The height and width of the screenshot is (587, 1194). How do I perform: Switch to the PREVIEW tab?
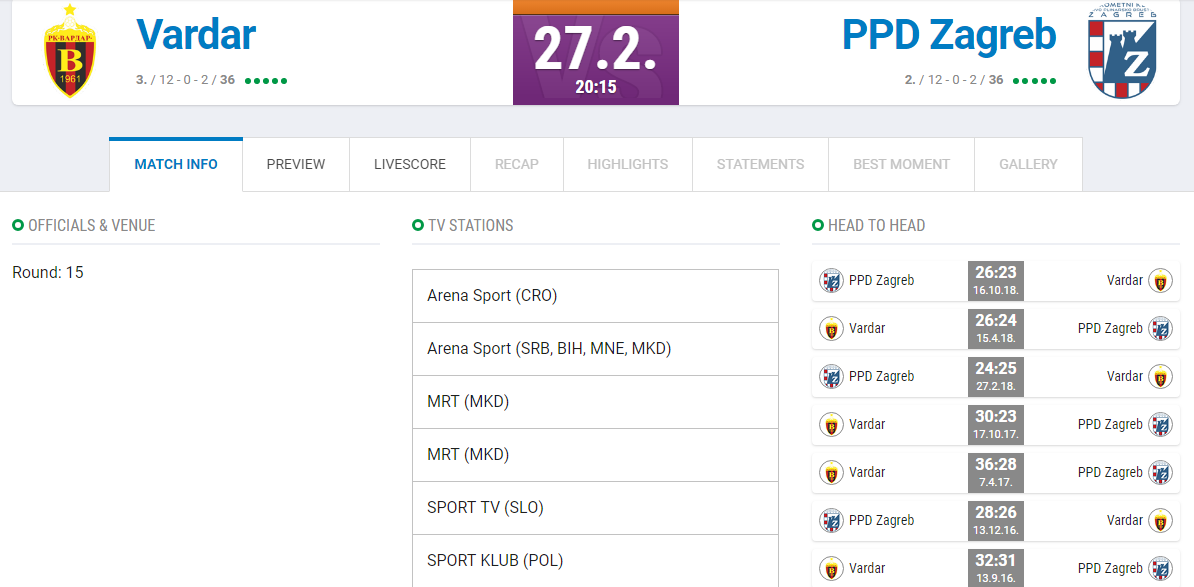coord(296,164)
